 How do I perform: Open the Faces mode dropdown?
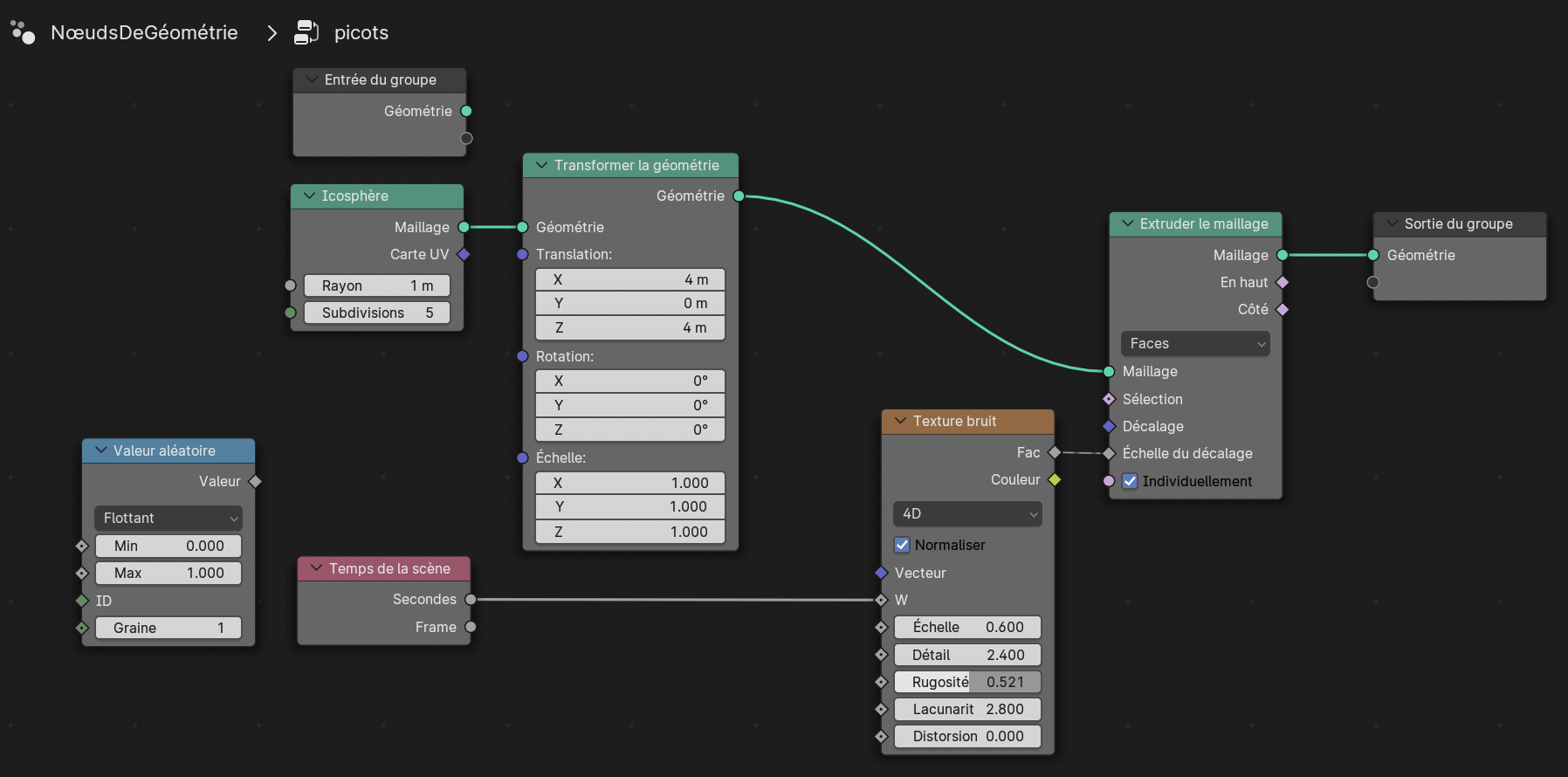(1195, 343)
